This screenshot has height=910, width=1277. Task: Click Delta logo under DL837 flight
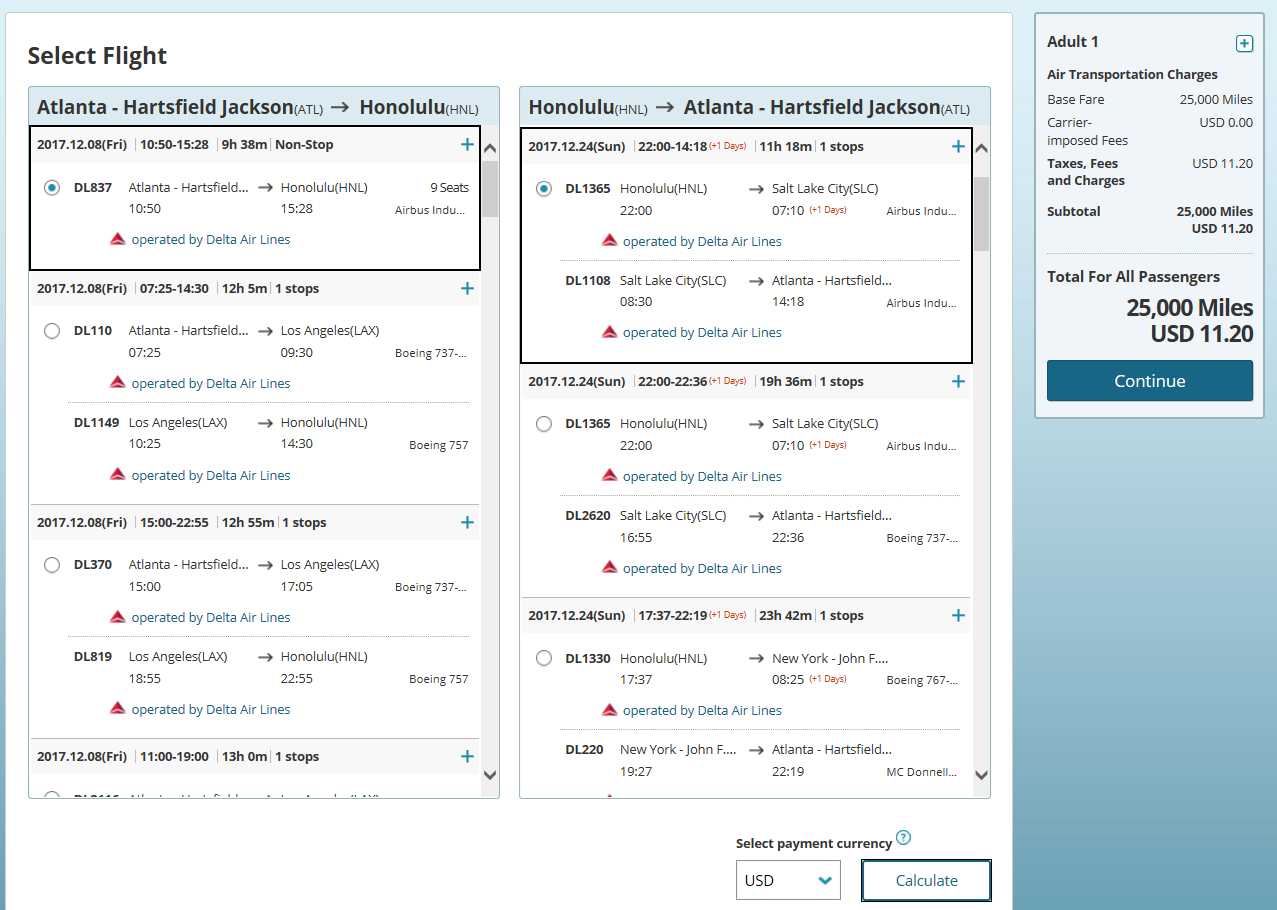(117, 239)
